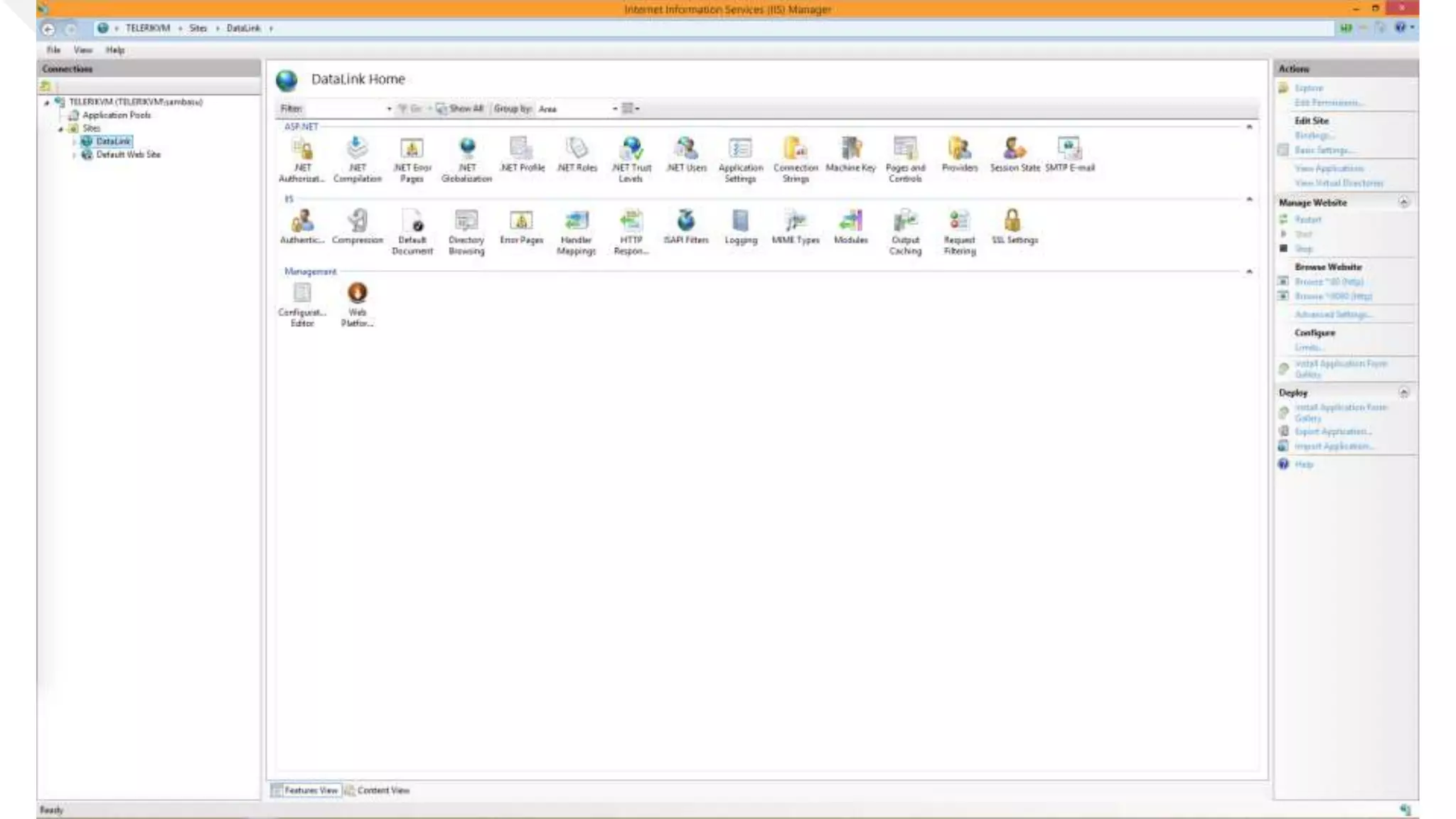Click Stop under Manage Website
The image size is (1456, 819).
[x=1303, y=249]
